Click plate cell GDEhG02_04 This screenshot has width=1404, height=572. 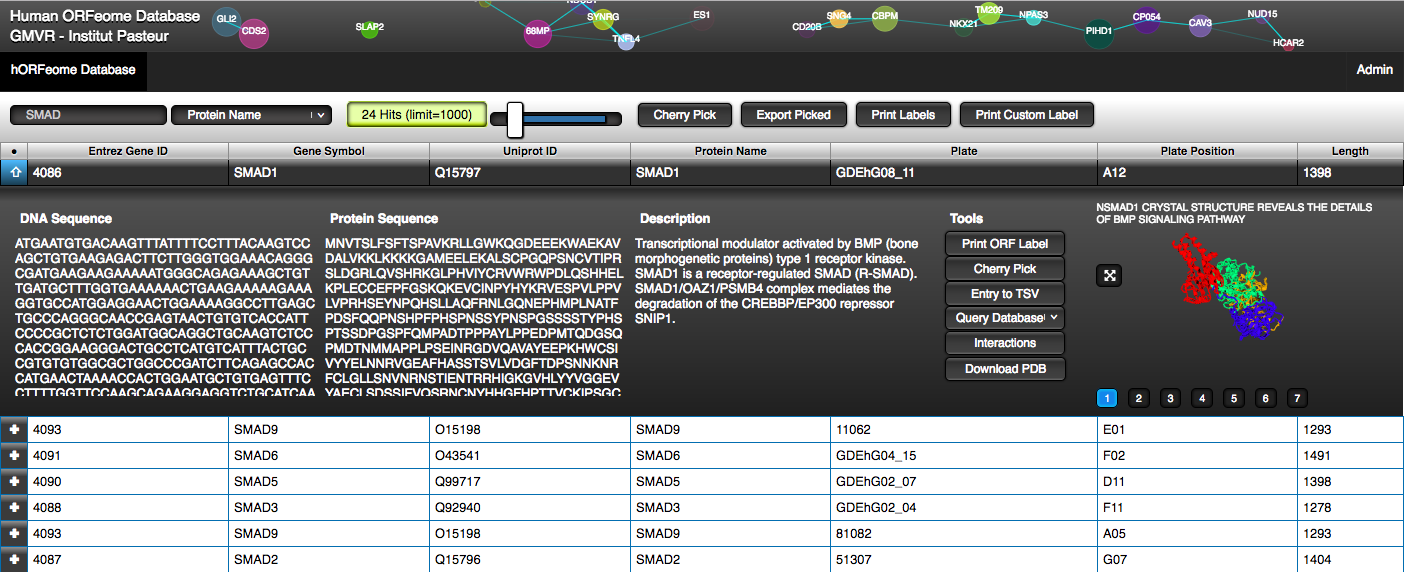(x=964, y=507)
